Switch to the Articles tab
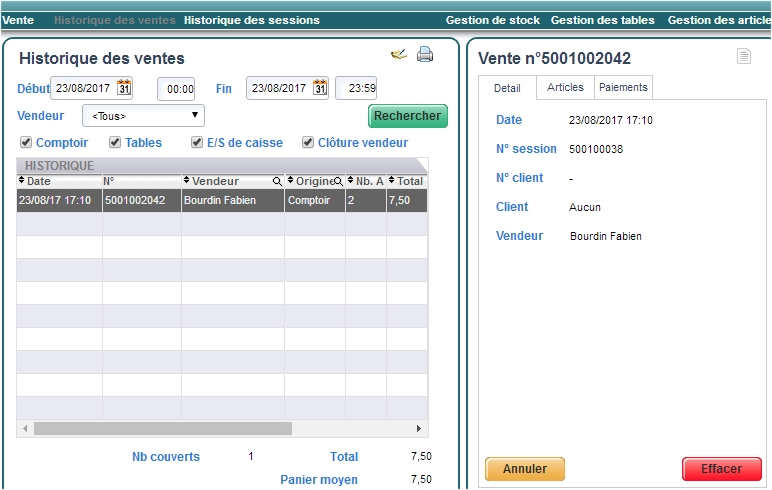This screenshot has width=772, height=490. (x=565, y=88)
